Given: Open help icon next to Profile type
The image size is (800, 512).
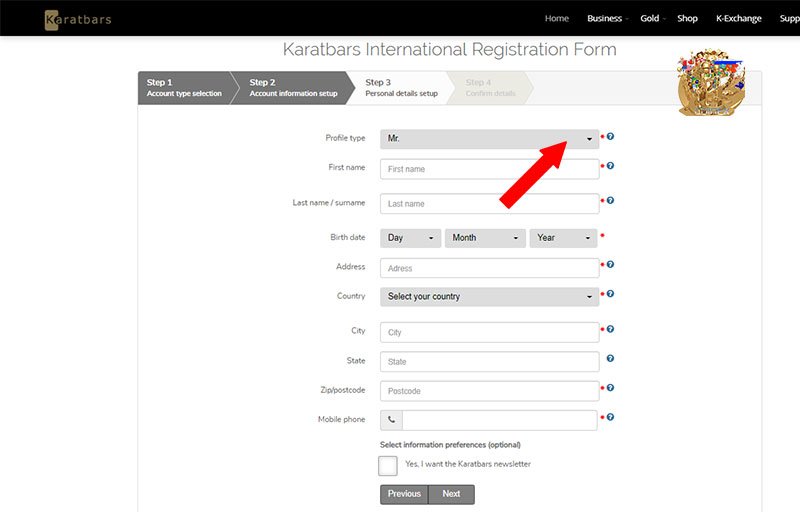Looking at the screenshot, I should pyautogui.click(x=610, y=137).
